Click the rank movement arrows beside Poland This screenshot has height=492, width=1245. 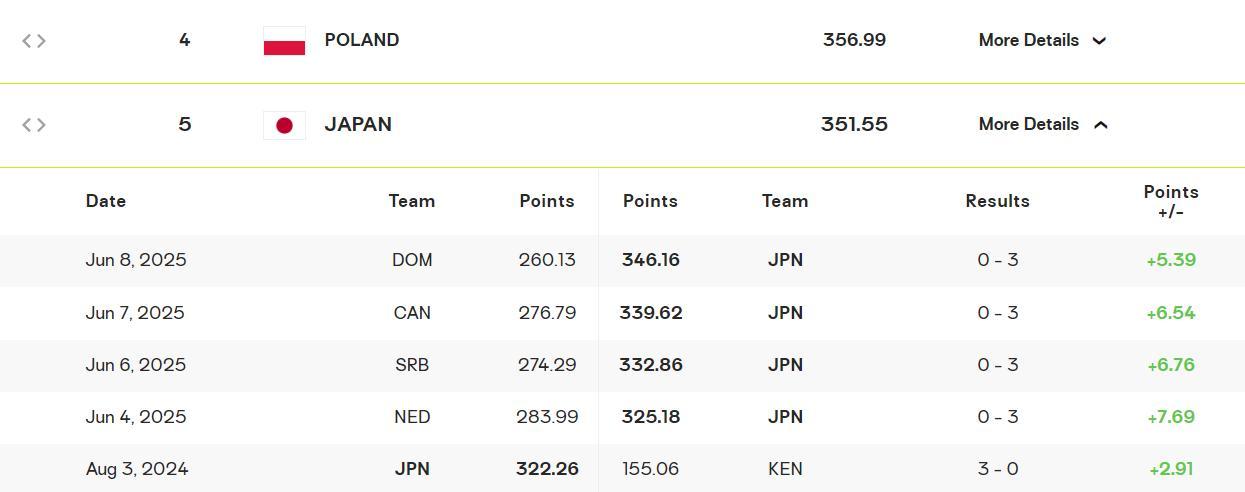[34, 41]
